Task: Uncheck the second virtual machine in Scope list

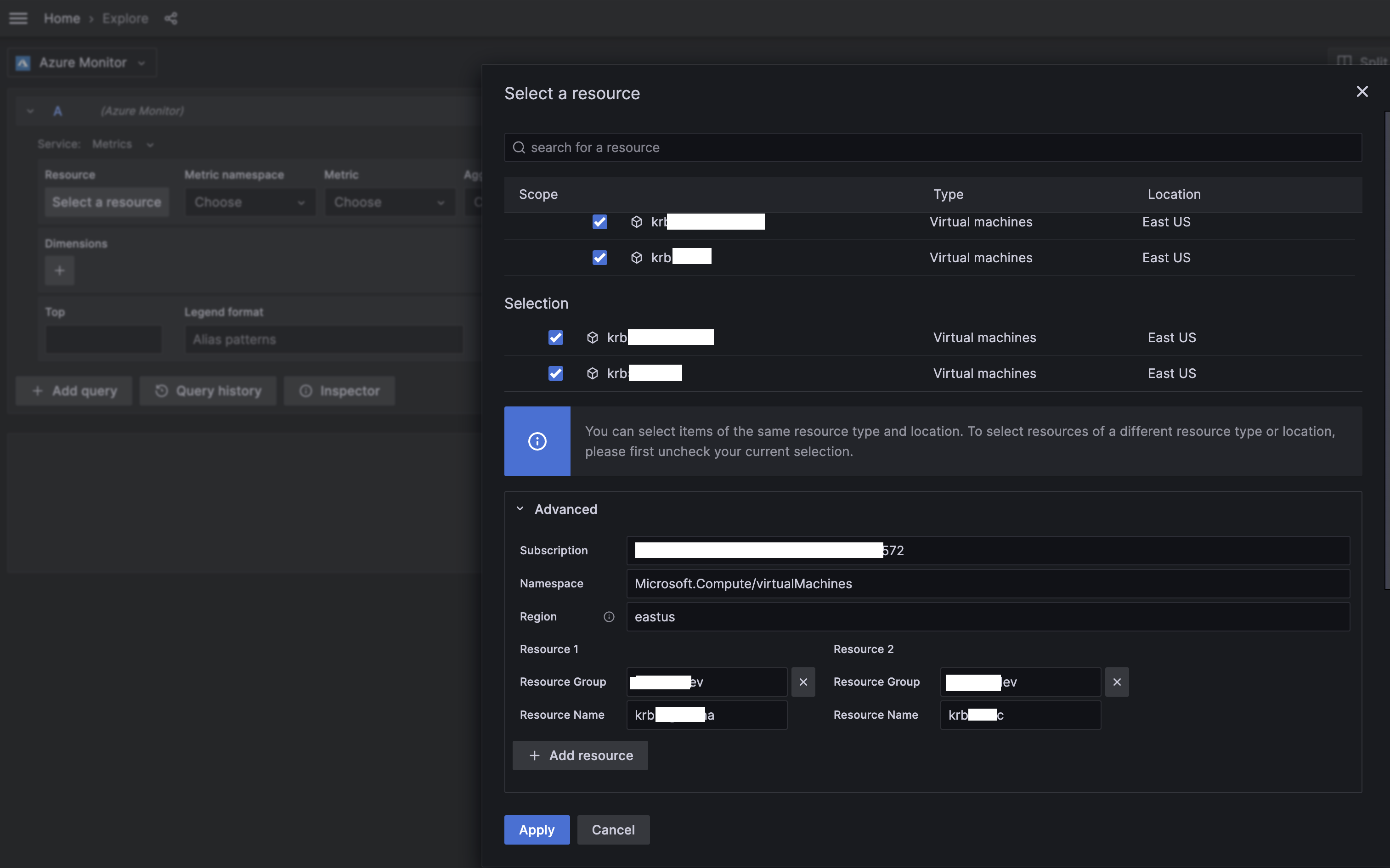Action: point(599,258)
